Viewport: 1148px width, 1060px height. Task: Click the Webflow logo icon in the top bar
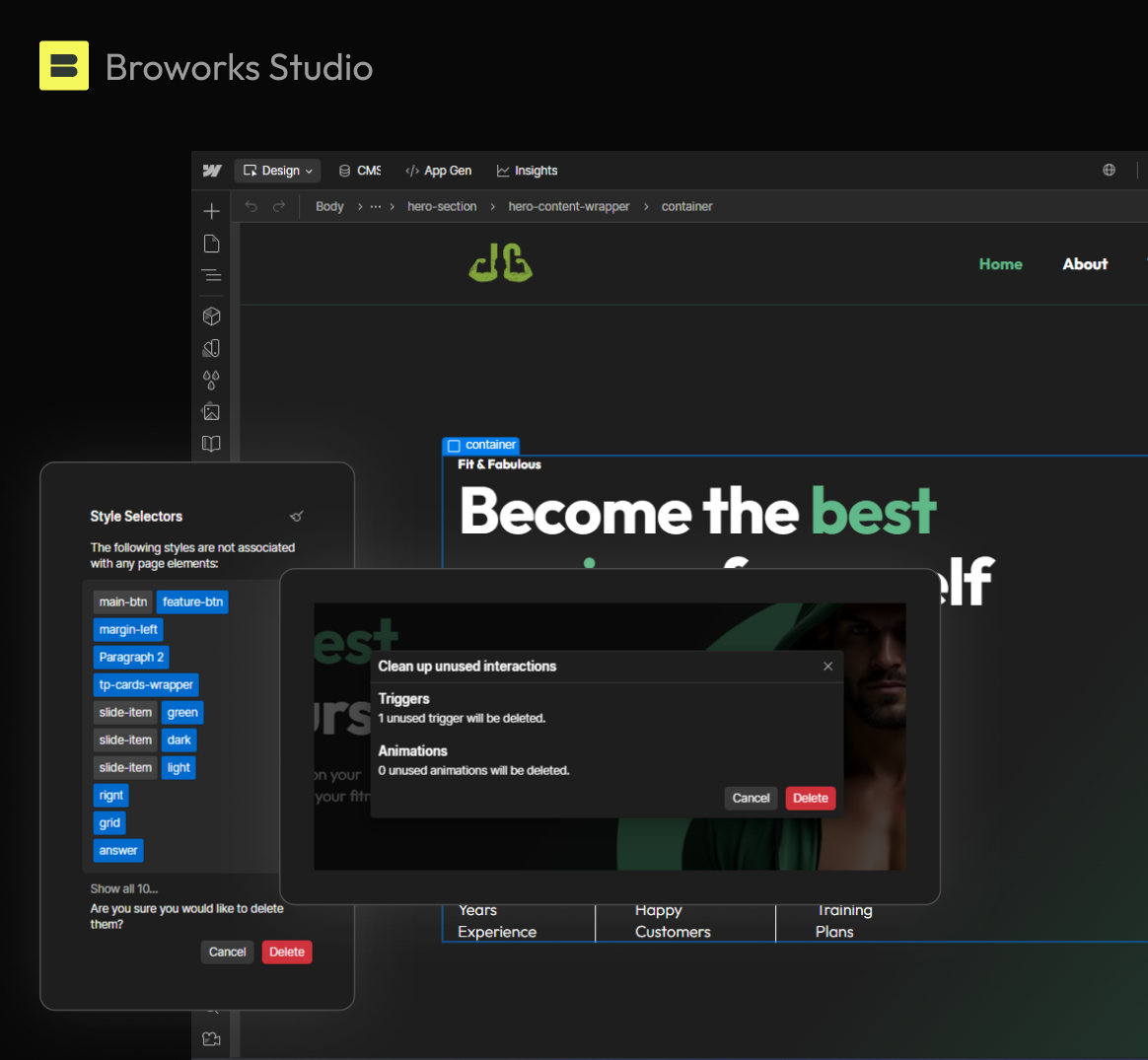212,171
